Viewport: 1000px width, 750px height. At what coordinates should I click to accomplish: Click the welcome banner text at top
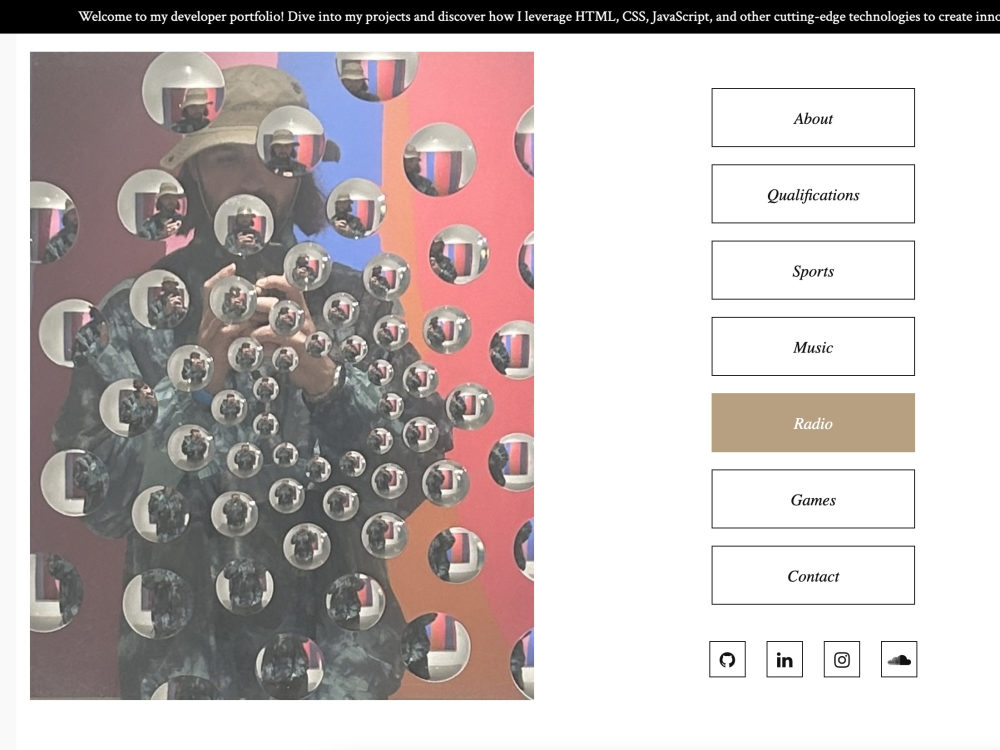tap(539, 17)
